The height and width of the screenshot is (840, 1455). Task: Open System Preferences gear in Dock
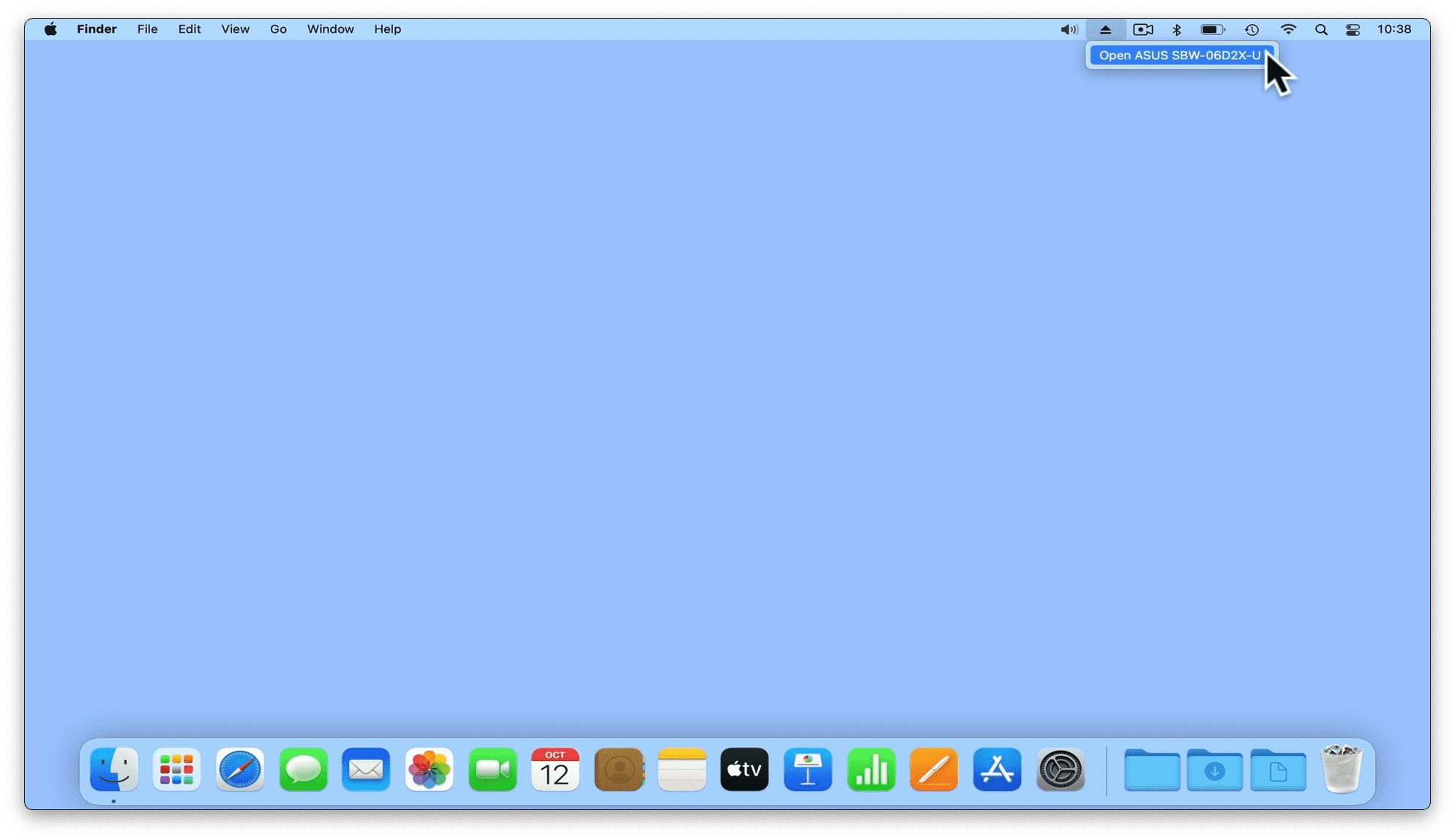pyautogui.click(x=1061, y=769)
